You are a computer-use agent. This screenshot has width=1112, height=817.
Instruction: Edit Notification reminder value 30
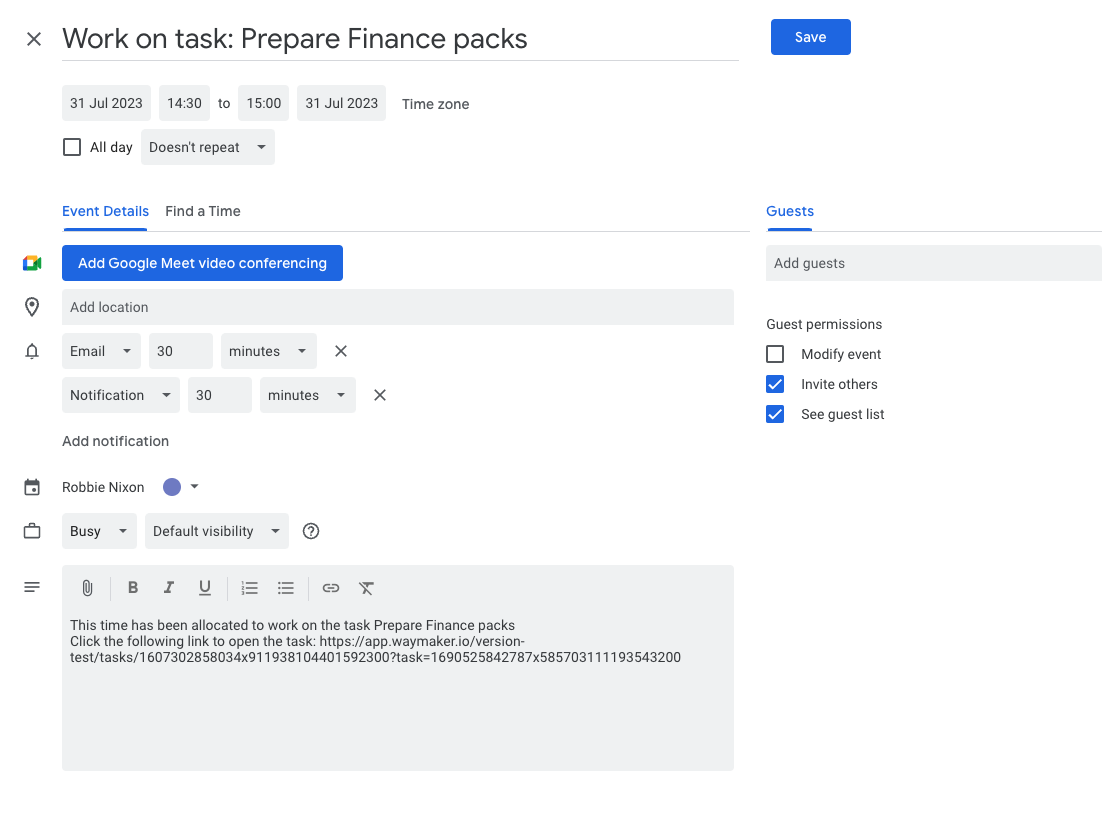coord(220,395)
